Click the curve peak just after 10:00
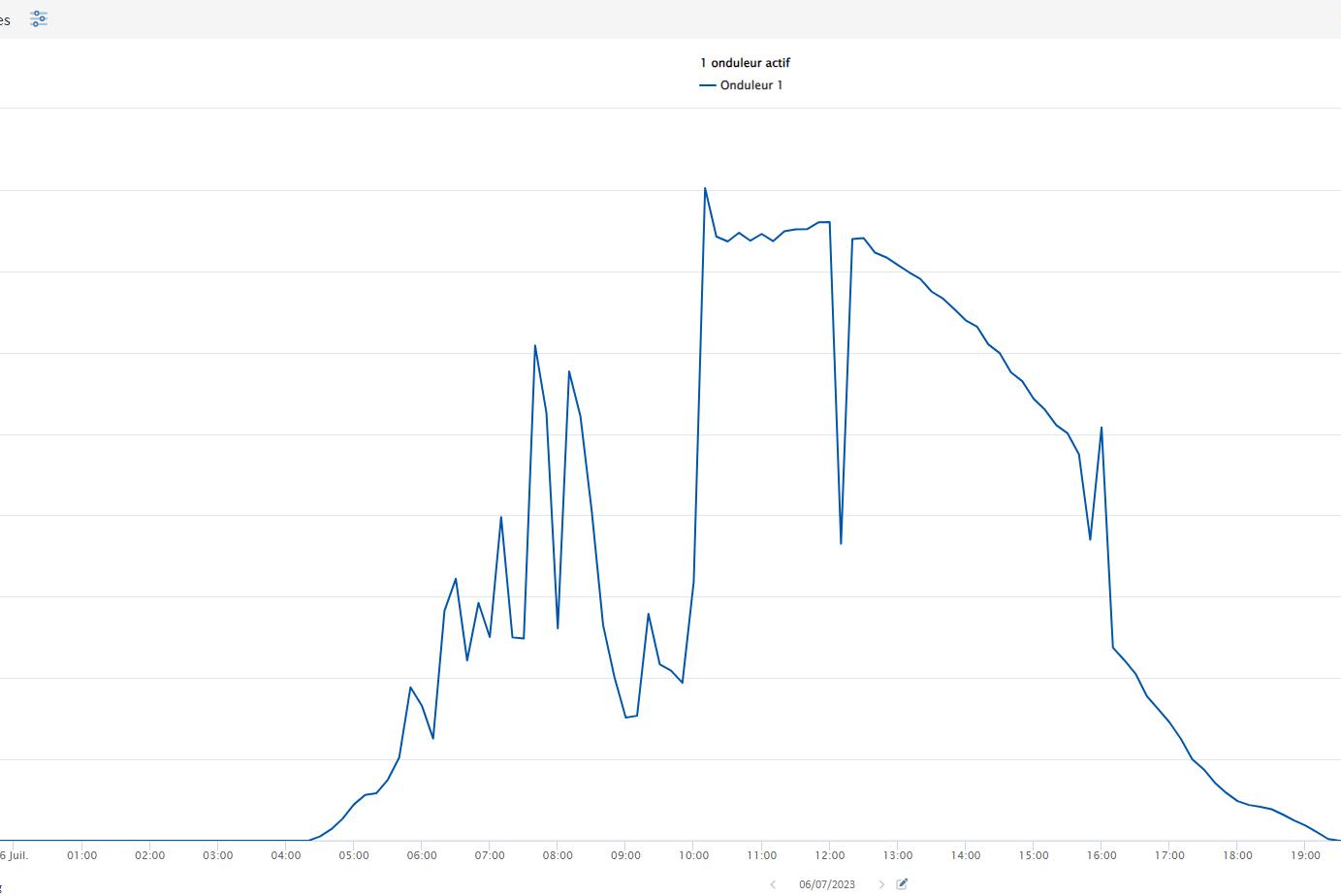The width and height of the screenshot is (1341, 896). [x=705, y=188]
